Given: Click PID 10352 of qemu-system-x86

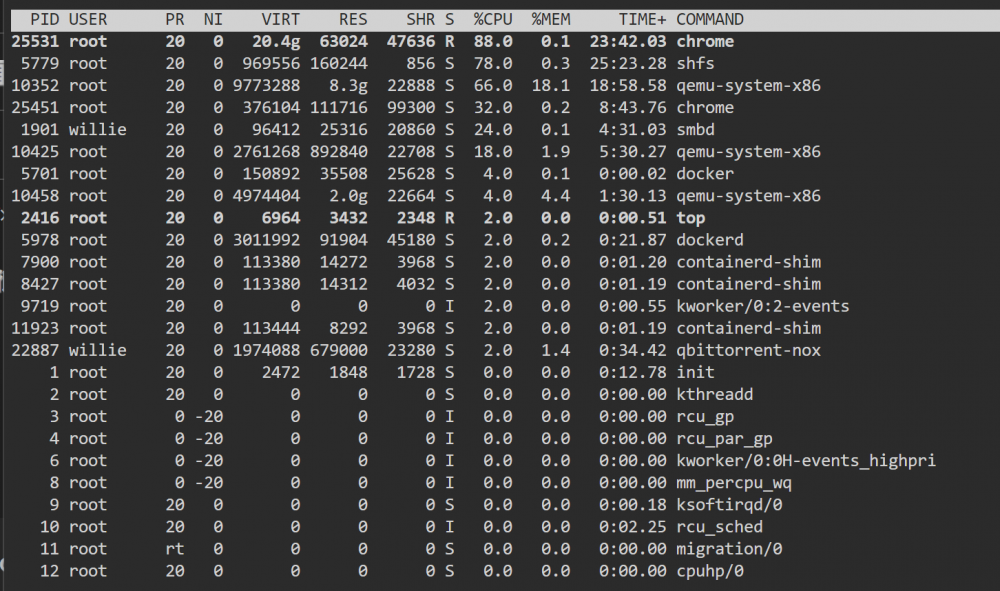Looking at the screenshot, I should (x=35, y=85).
